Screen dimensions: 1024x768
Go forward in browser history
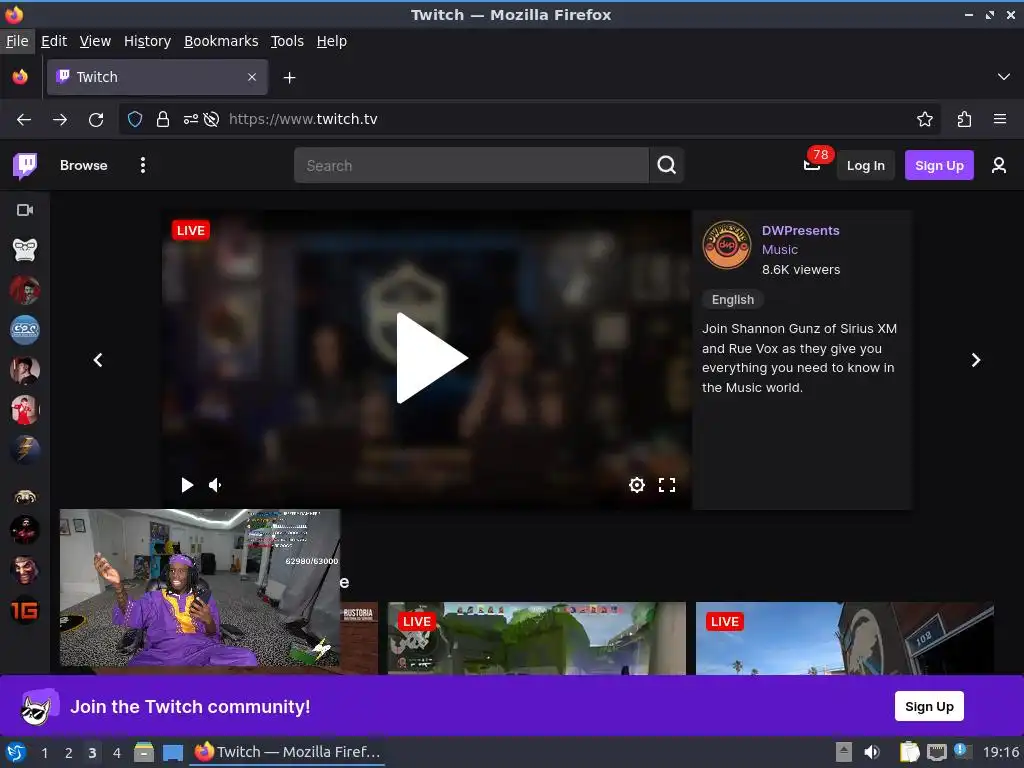(60, 120)
